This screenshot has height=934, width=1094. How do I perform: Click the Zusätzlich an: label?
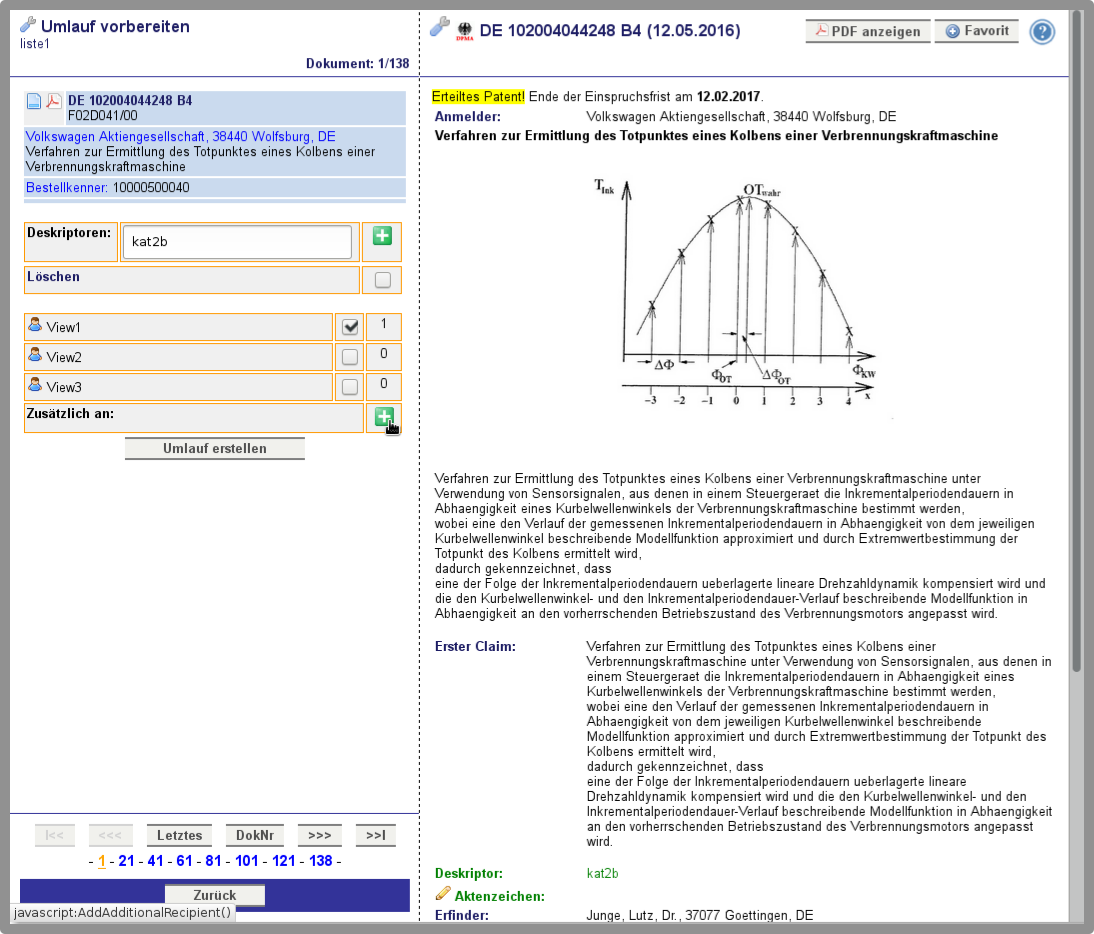(70, 414)
